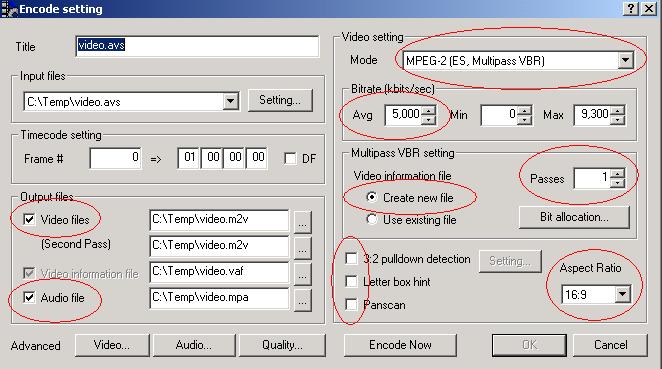Decrease Max bitrate with down arrow
Screen dimensions: 662x369
point(617,120)
